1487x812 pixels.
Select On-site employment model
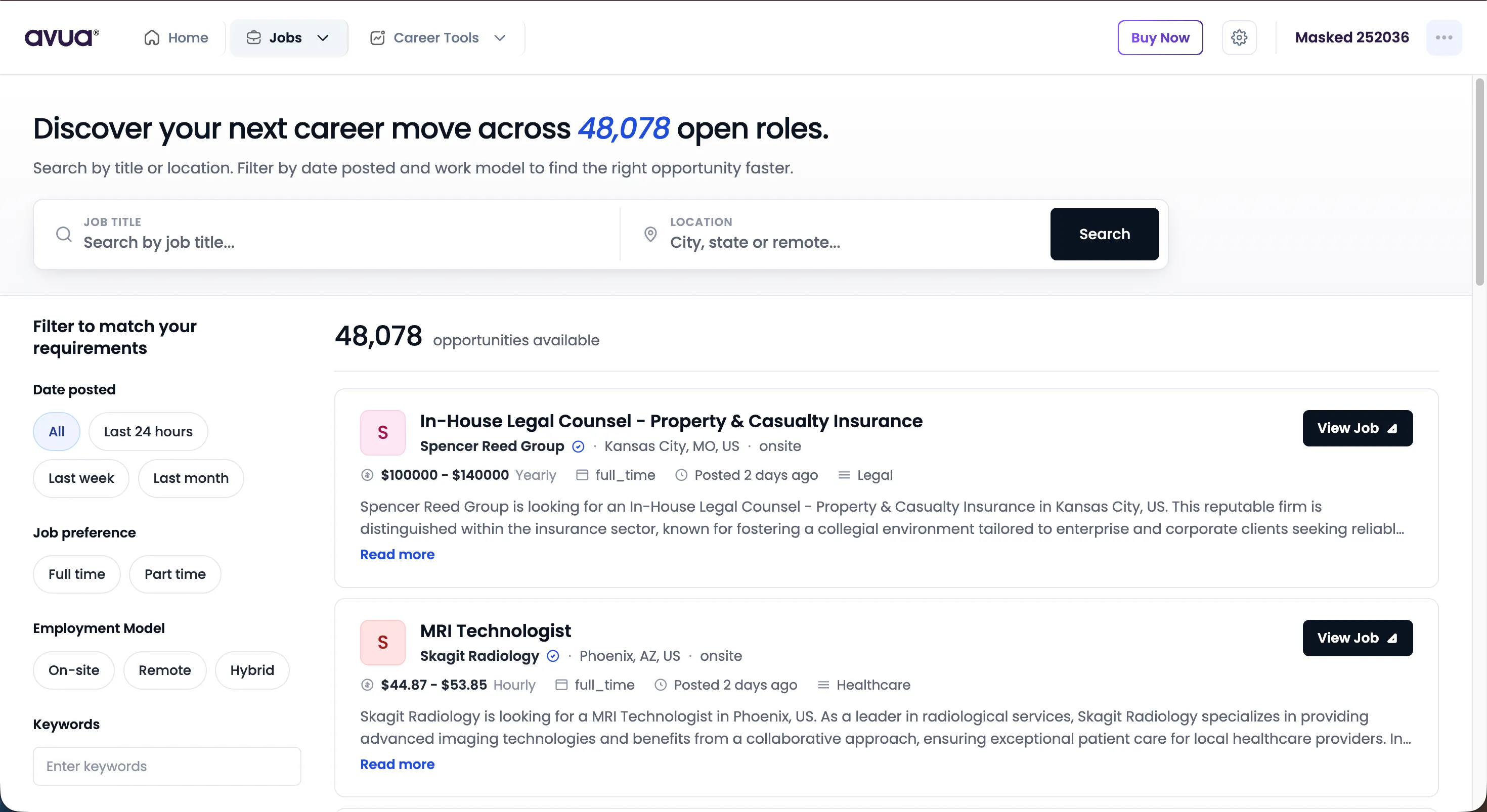click(x=74, y=669)
